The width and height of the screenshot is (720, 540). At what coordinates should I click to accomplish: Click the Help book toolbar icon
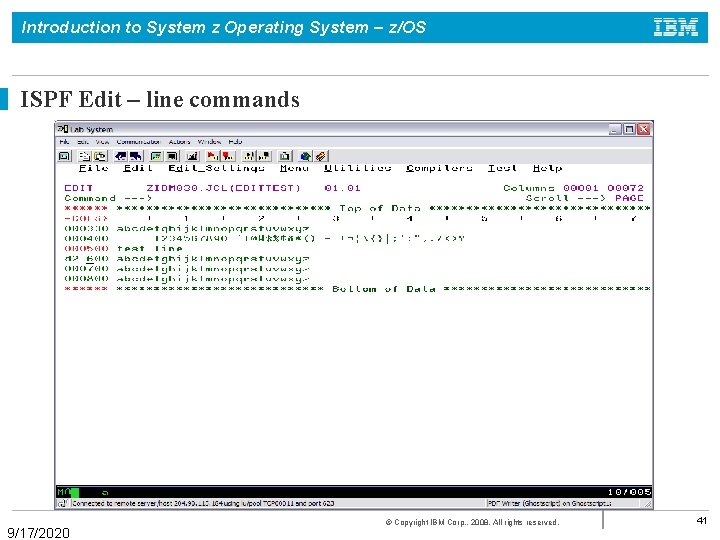point(321,156)
